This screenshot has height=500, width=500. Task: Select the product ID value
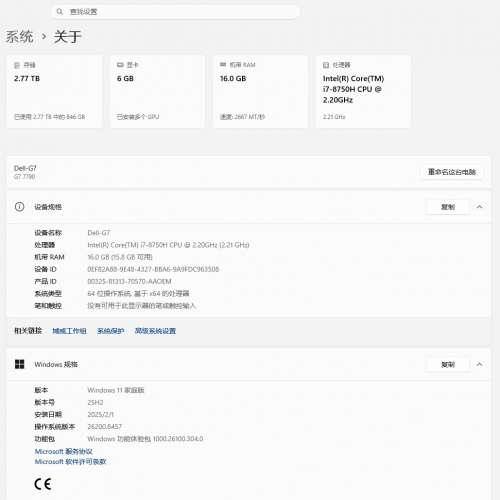point(129,281)
